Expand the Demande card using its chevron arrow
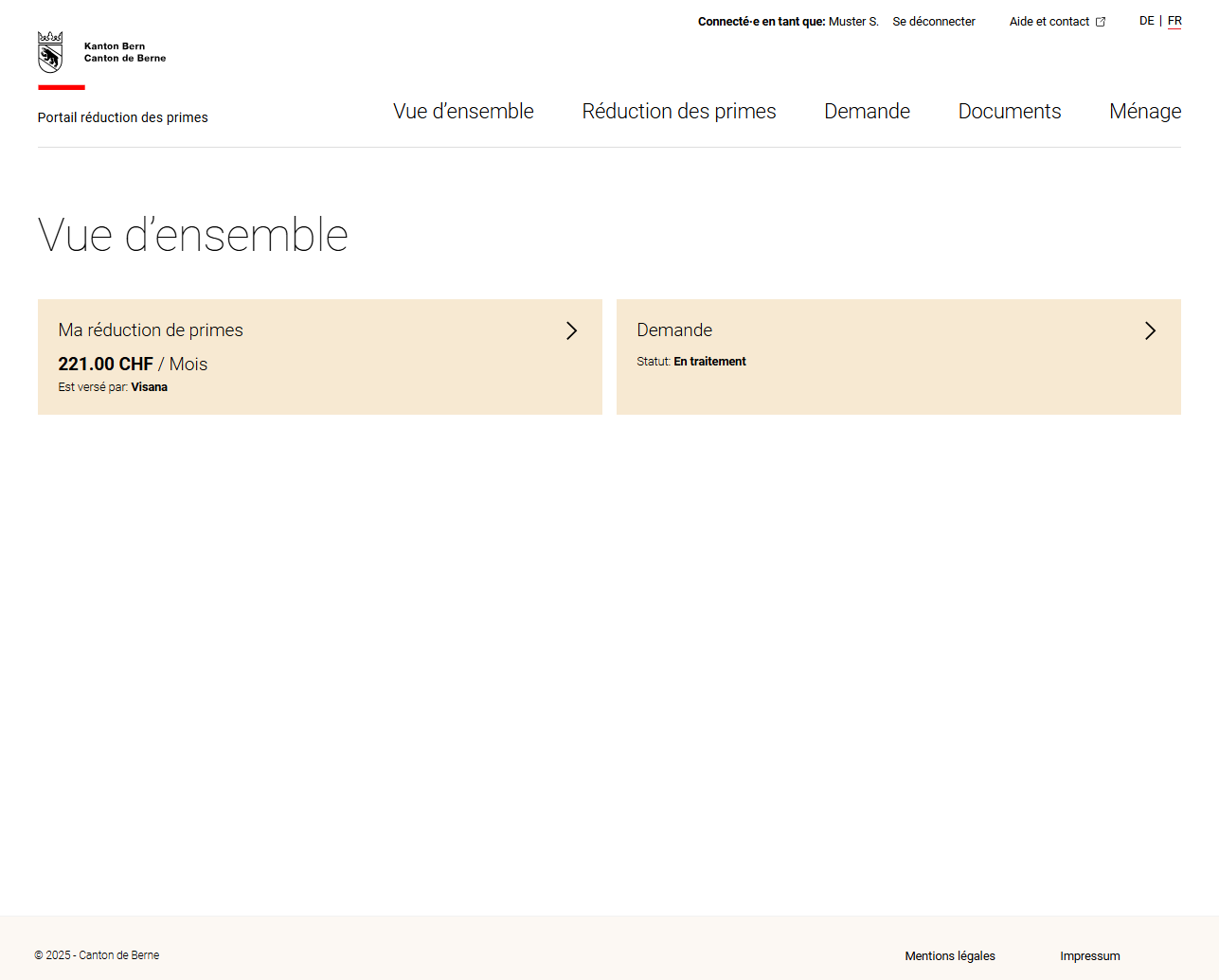The height and width of the screenshot is (980, 1219). (1150, 330)
